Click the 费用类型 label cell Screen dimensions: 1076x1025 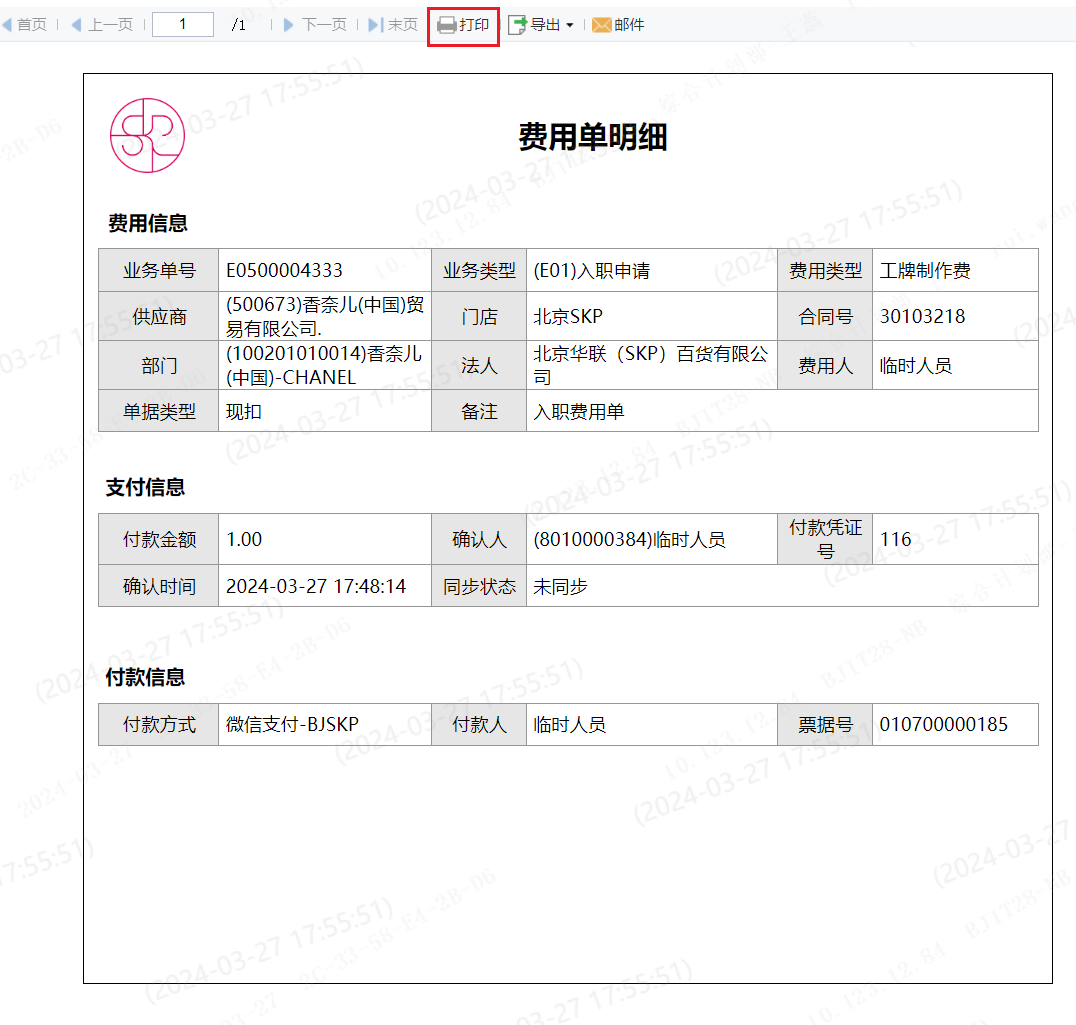826,270
